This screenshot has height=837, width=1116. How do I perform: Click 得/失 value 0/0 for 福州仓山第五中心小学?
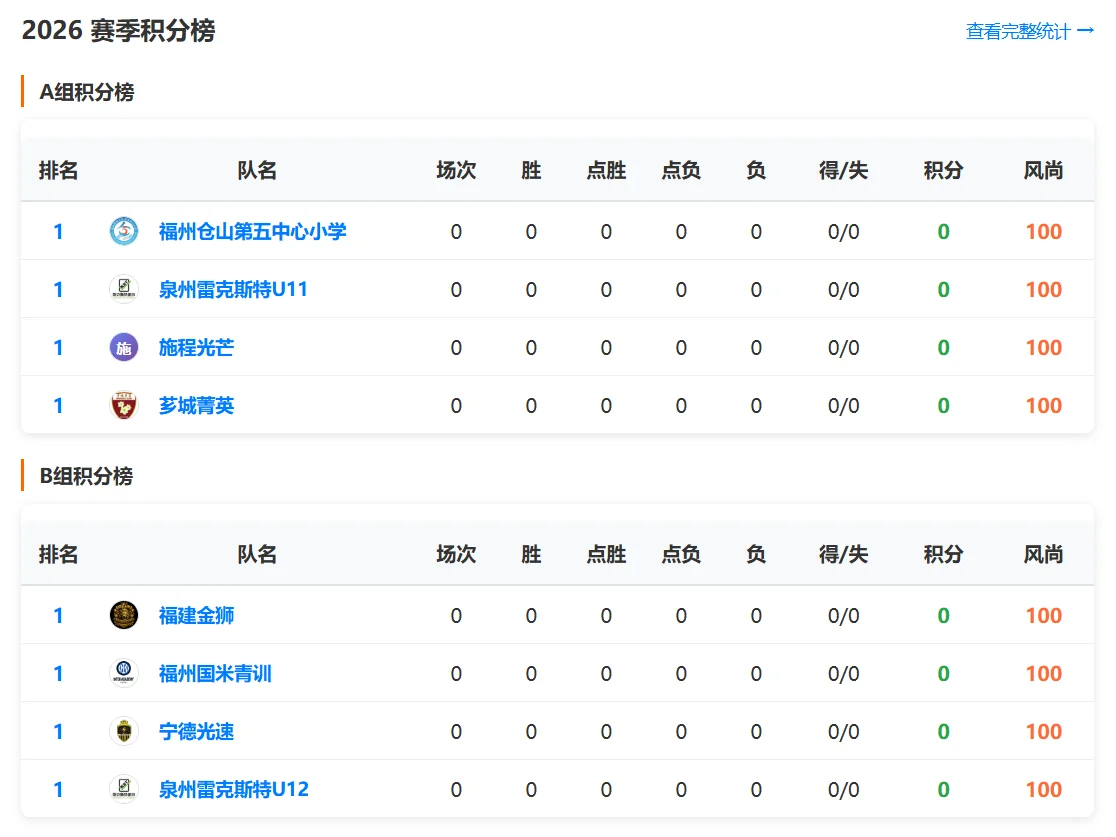click(843, 231)
